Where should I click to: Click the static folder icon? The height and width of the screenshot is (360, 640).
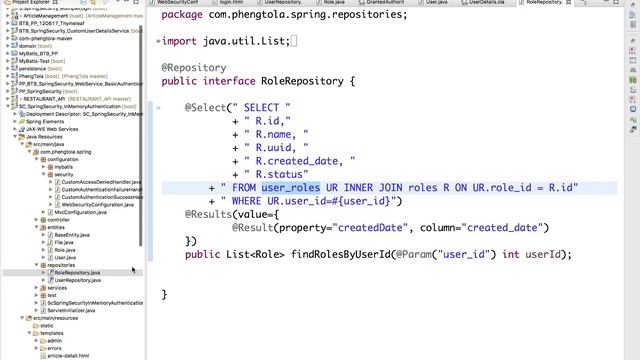pyautogui.click(x=36, y=326)
